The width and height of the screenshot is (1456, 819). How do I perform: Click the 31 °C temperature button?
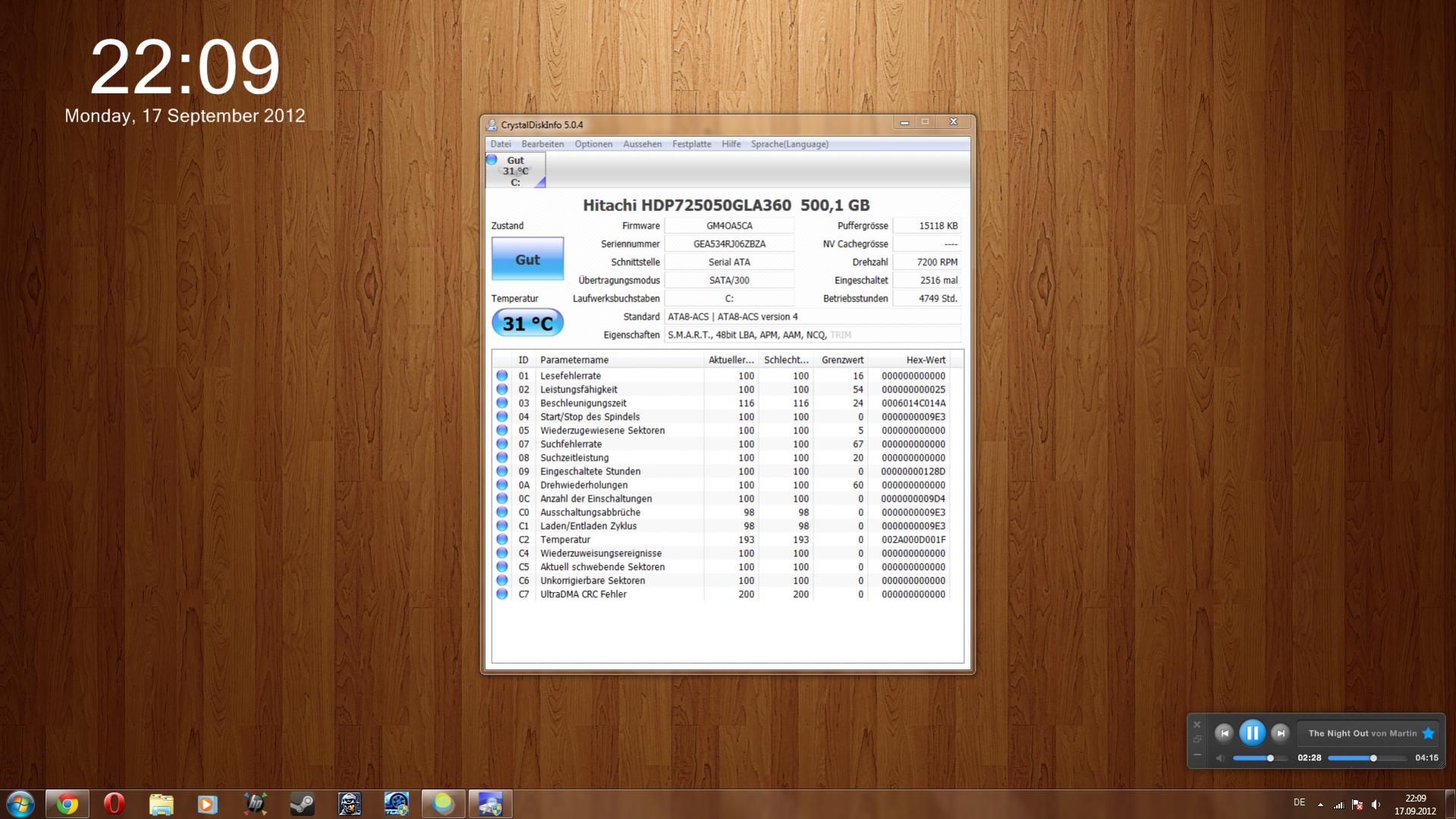[527, 323]
